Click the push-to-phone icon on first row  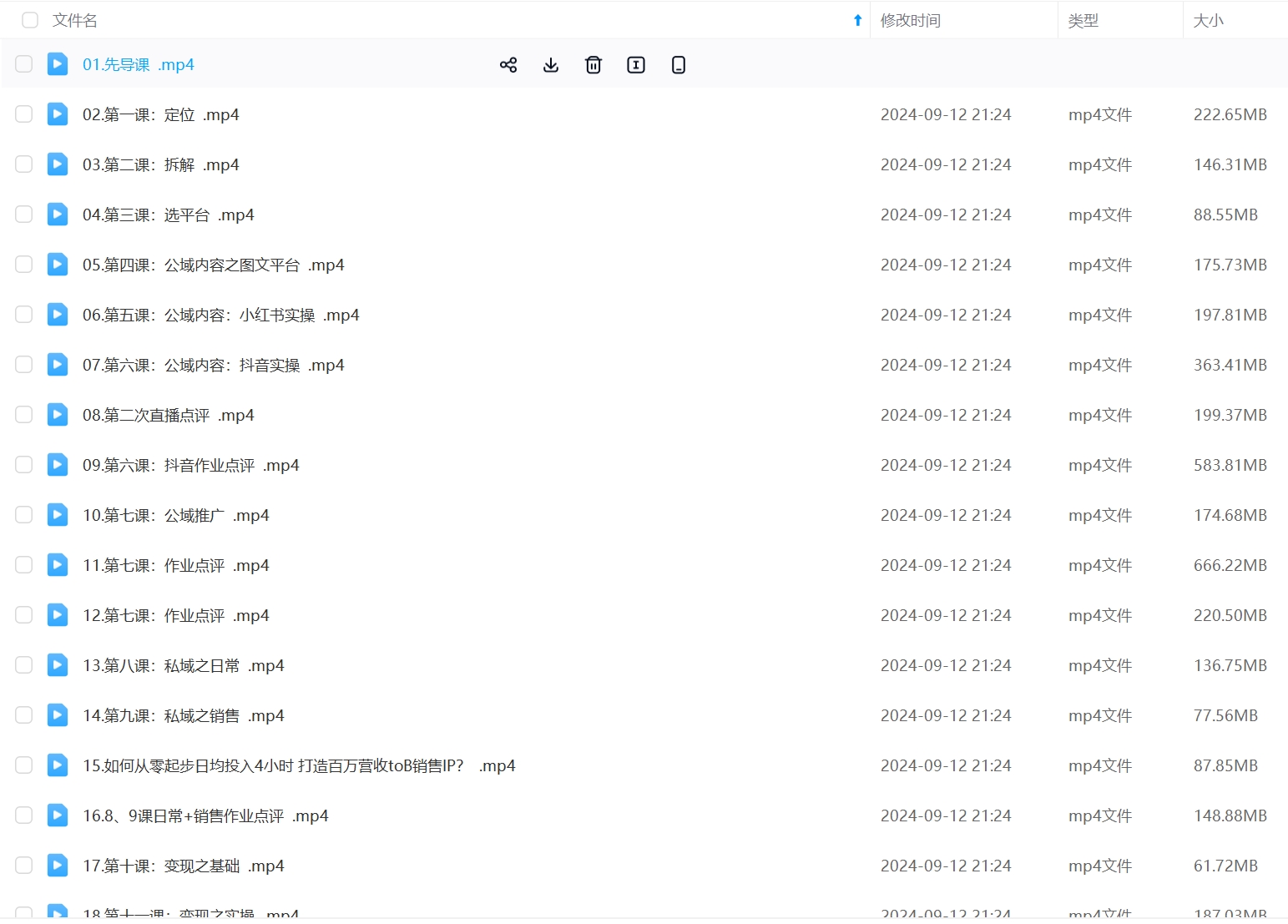point(679,65)
